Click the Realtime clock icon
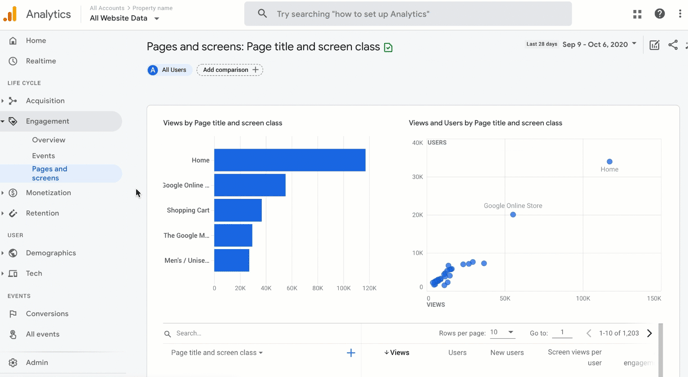The width and height of the screenshot is (688, 377). coord(13,61)
